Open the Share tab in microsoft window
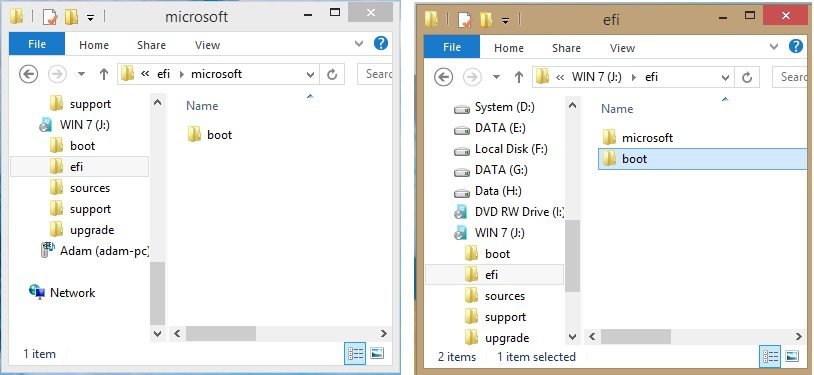This screenshot has height=375, width=814. click(151, 45)
